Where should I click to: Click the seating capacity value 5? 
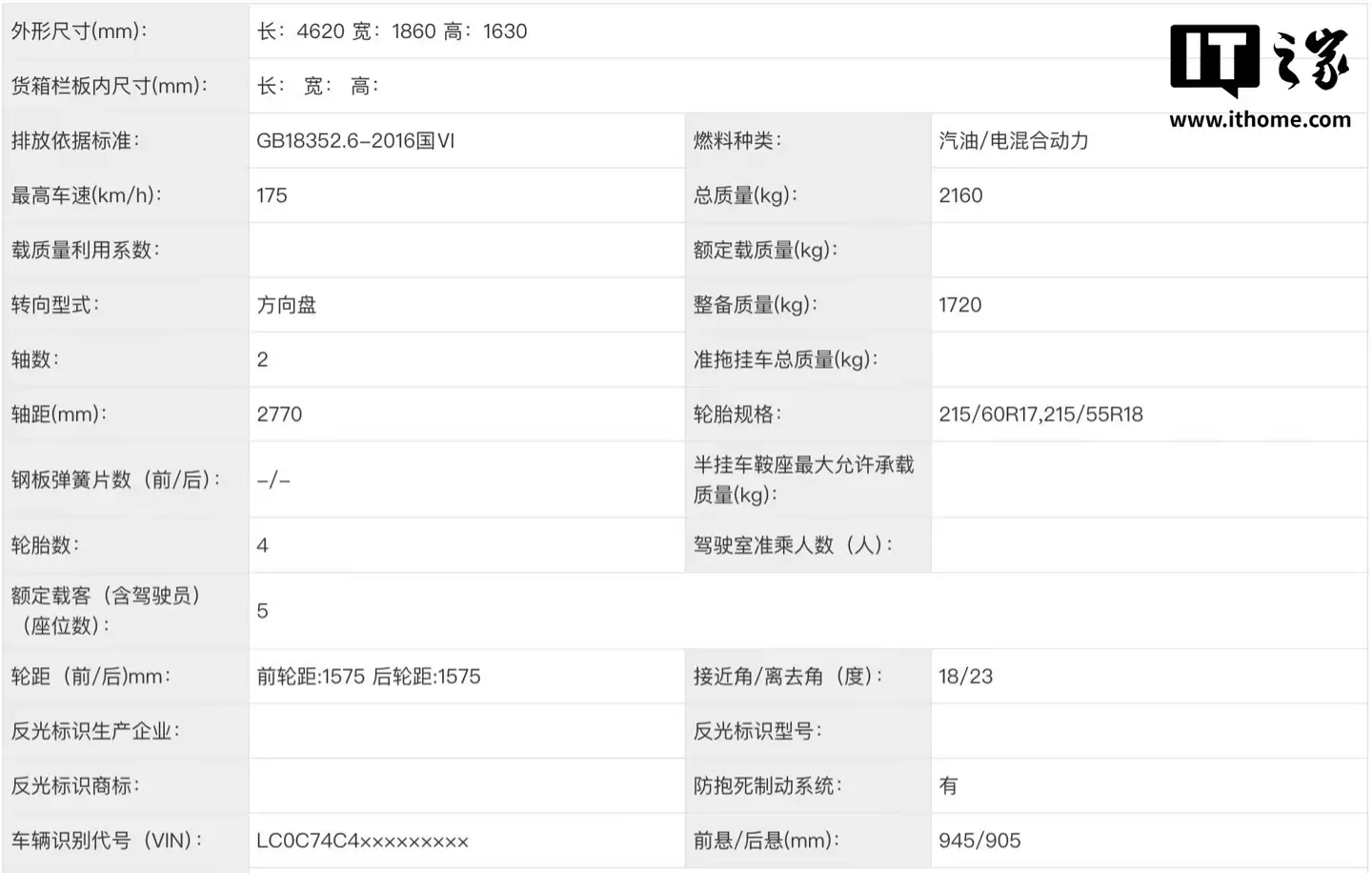point(262,611)
